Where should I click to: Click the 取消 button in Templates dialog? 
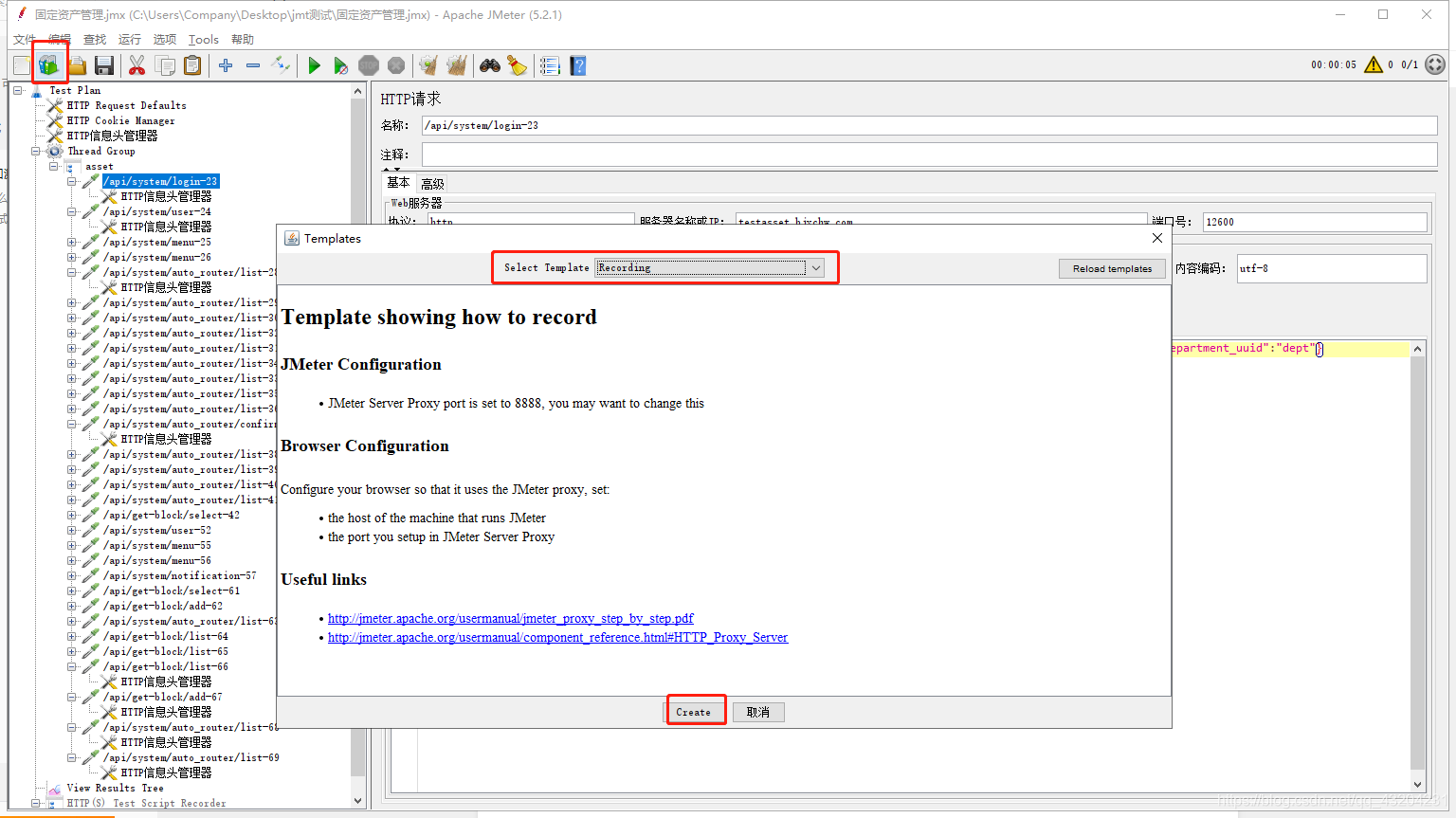click(x=758, y=712)
